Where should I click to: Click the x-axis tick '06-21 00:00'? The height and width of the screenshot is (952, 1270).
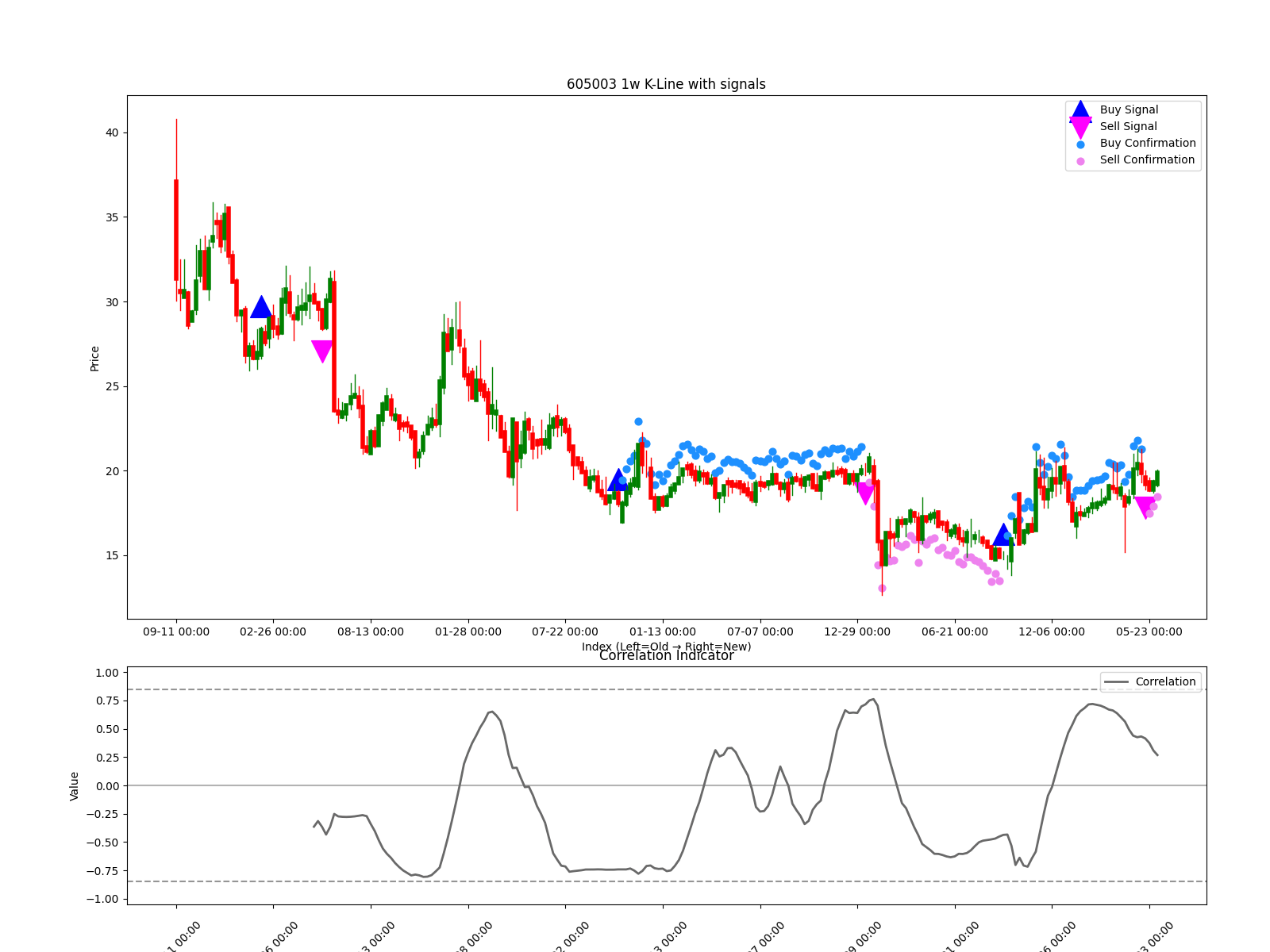(955, 632)
